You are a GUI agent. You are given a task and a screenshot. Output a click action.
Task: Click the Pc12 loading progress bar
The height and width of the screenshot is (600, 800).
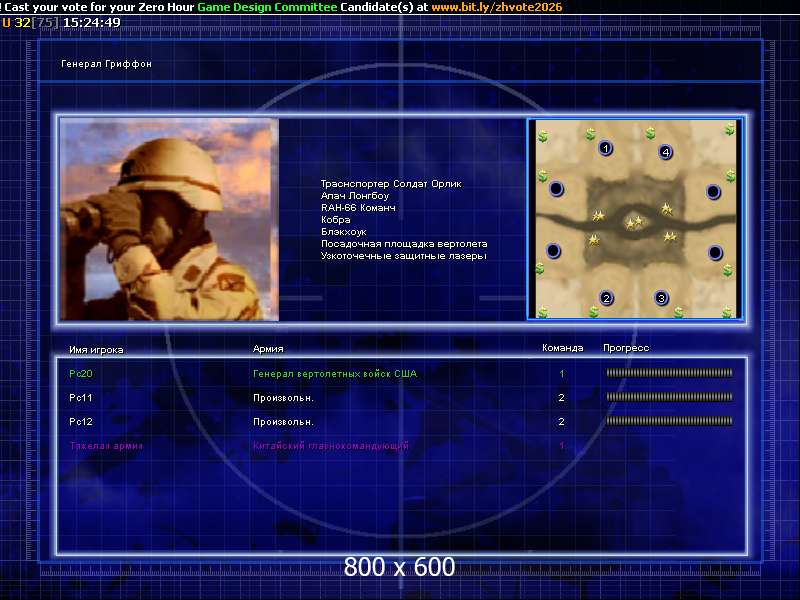tap(669, 421)
